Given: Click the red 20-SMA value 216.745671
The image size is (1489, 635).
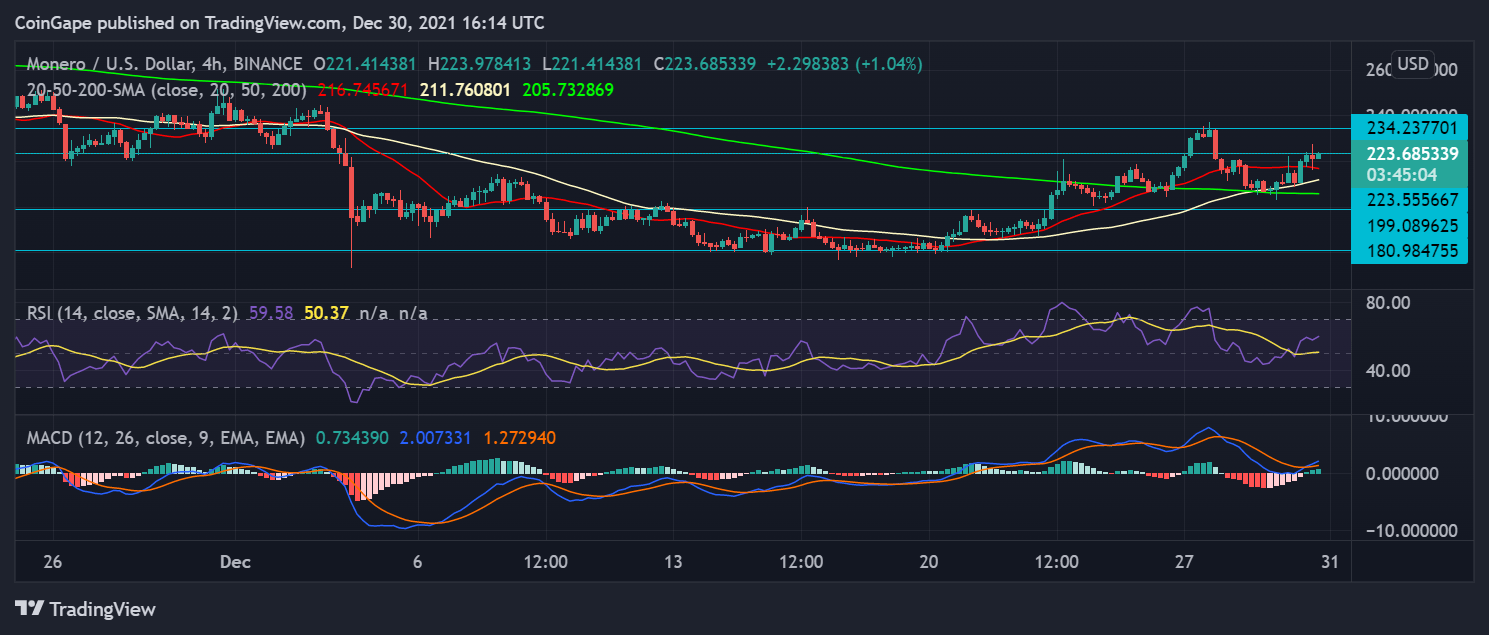Looking at the screenshot, I should (x=362, y=90).
